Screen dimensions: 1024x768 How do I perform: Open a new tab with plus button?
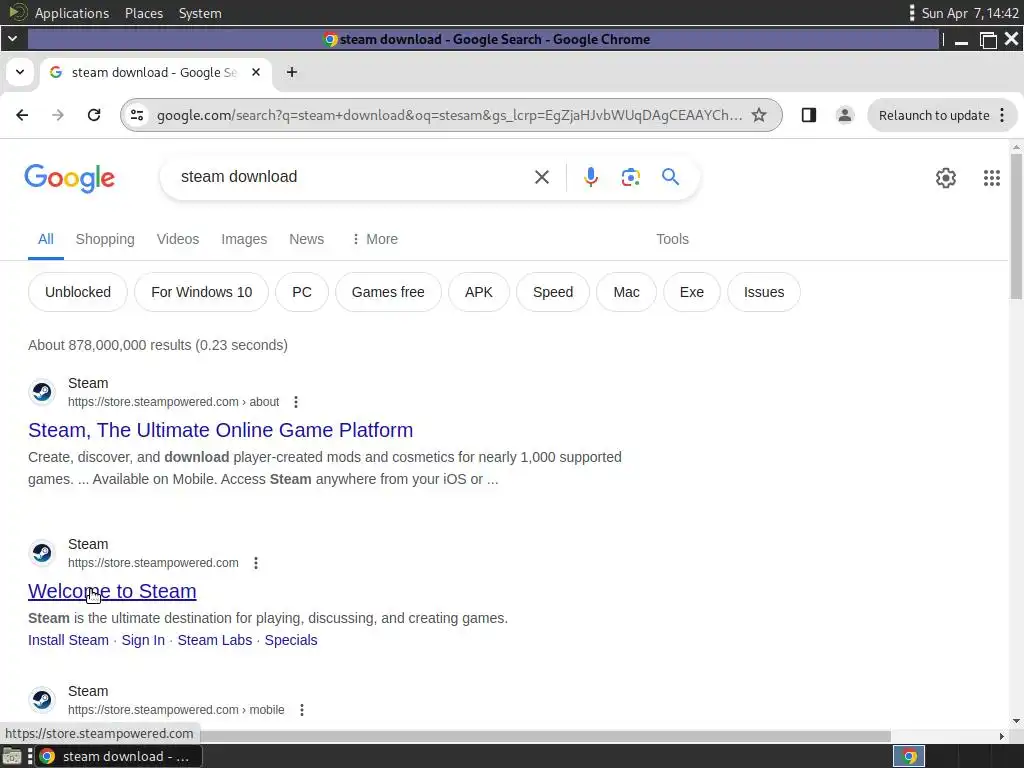pos(292,72)
